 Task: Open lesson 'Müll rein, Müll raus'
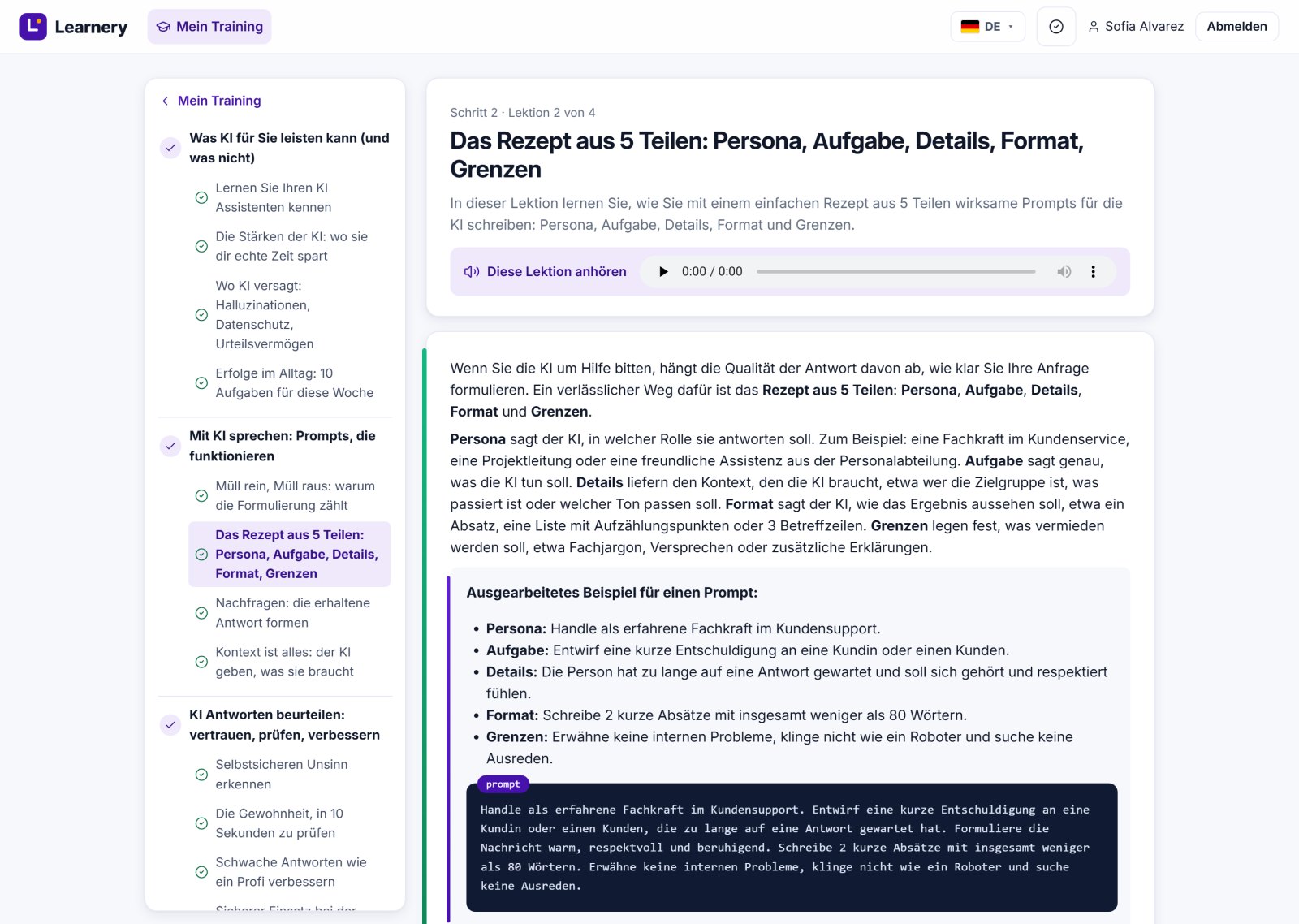(290, 495)
